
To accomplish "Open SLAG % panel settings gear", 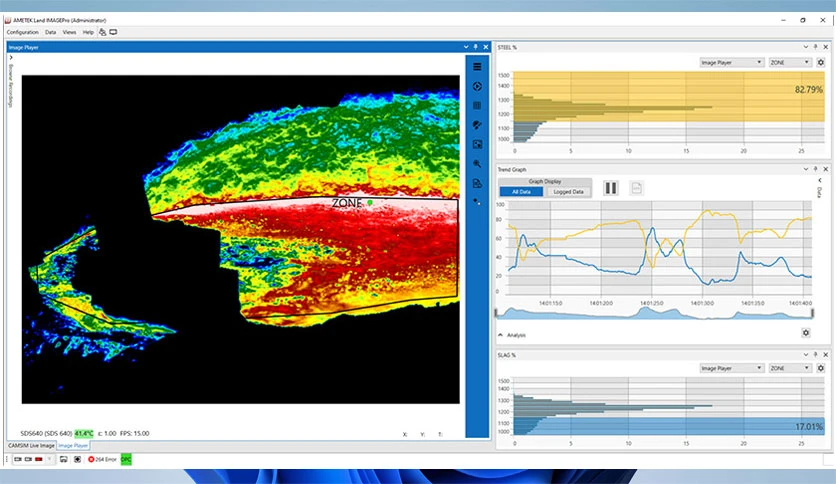I will 821,368.
